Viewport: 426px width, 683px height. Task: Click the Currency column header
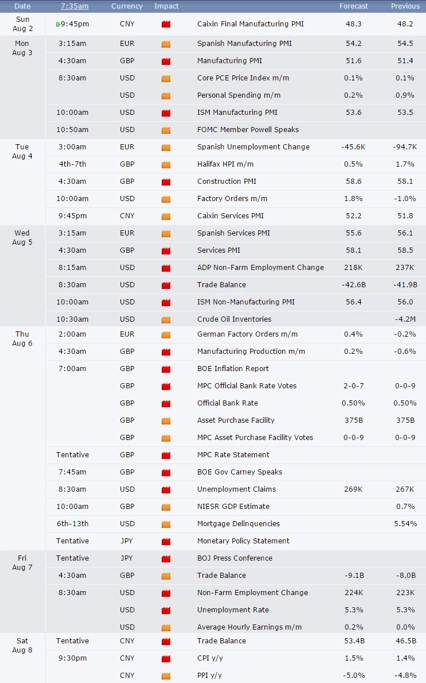[127, 6]
